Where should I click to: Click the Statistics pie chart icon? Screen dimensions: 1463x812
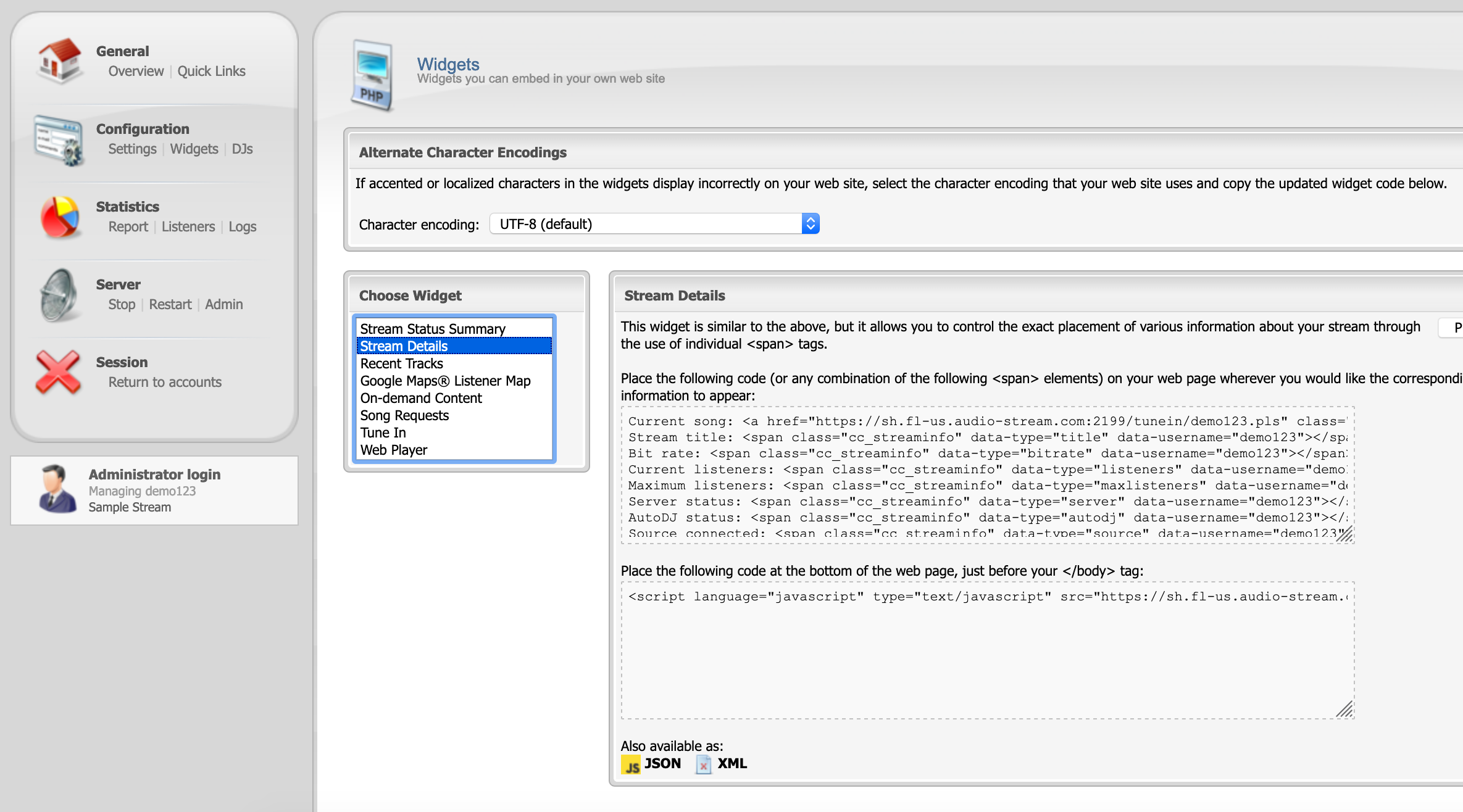click(x=59, y=217)
